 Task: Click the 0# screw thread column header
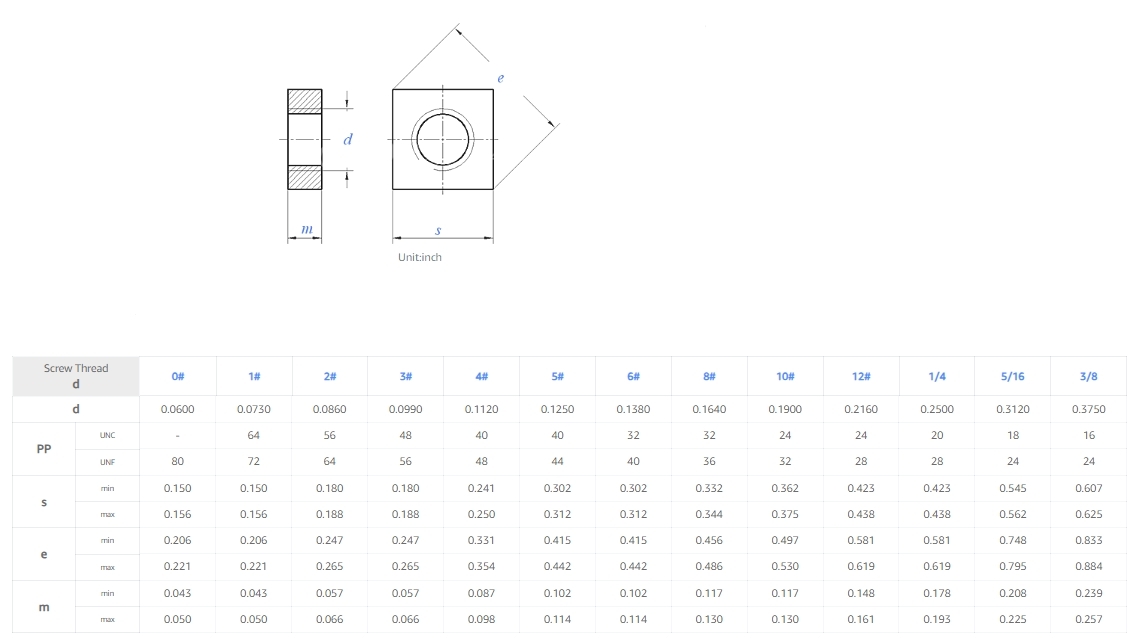(x=178, y=376)
